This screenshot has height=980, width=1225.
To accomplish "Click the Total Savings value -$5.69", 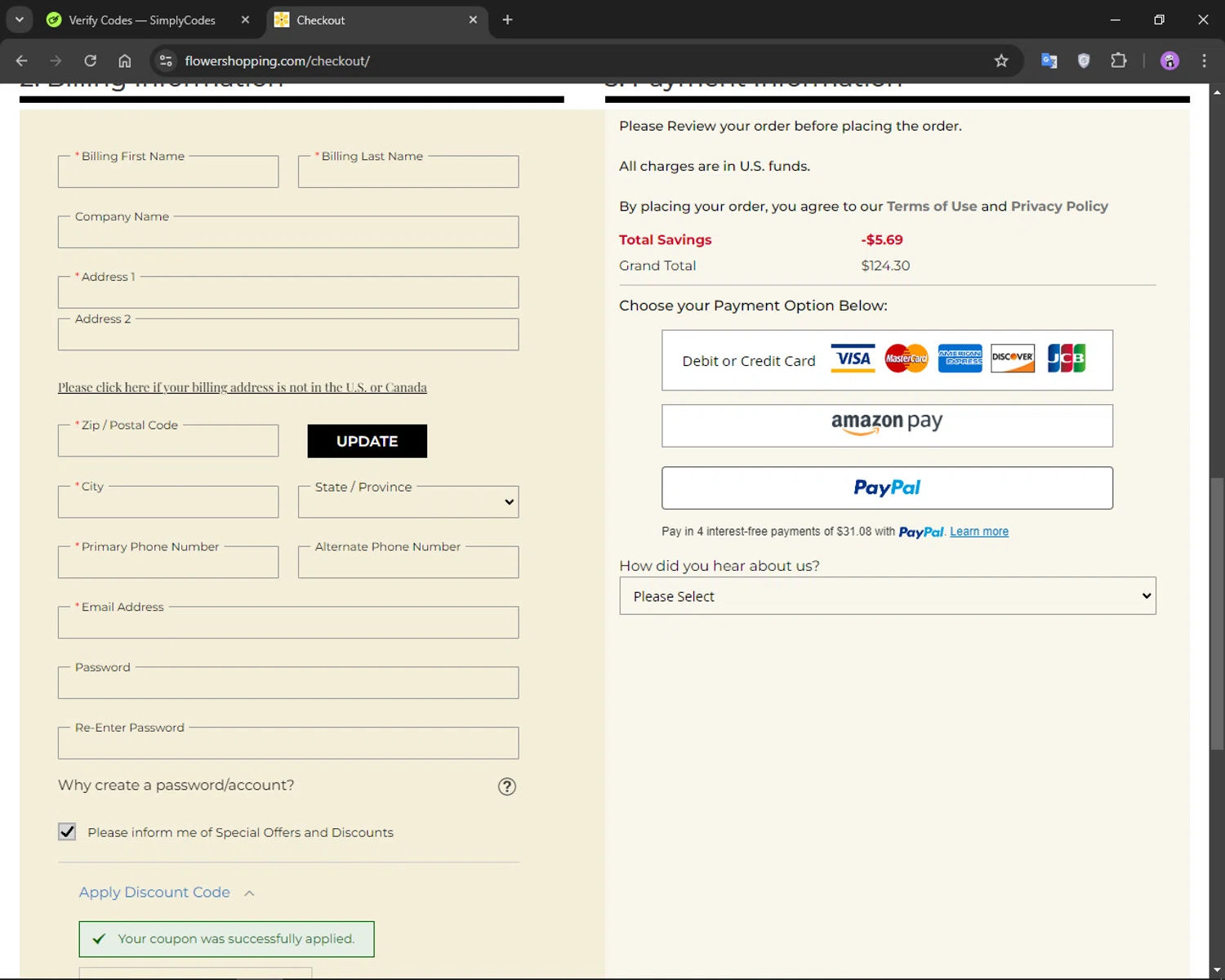I will 882,239.
